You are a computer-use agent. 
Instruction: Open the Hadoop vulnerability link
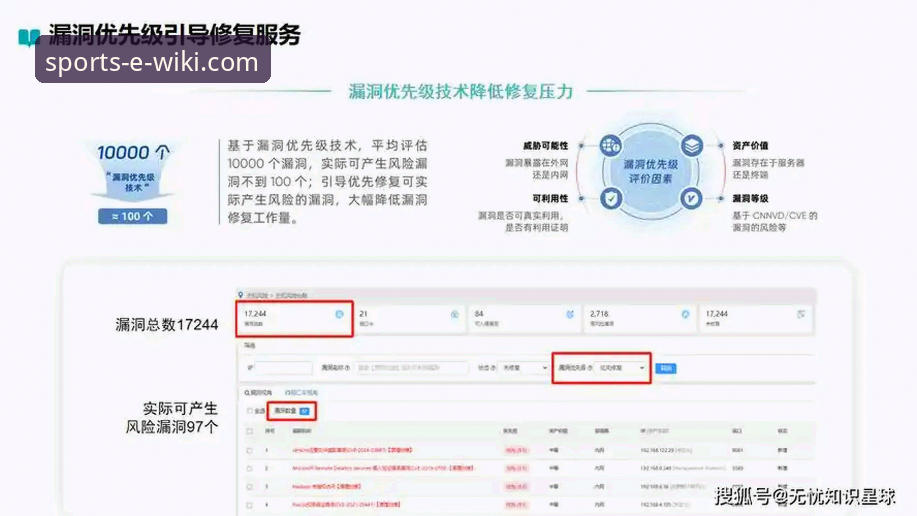point(326,487)
